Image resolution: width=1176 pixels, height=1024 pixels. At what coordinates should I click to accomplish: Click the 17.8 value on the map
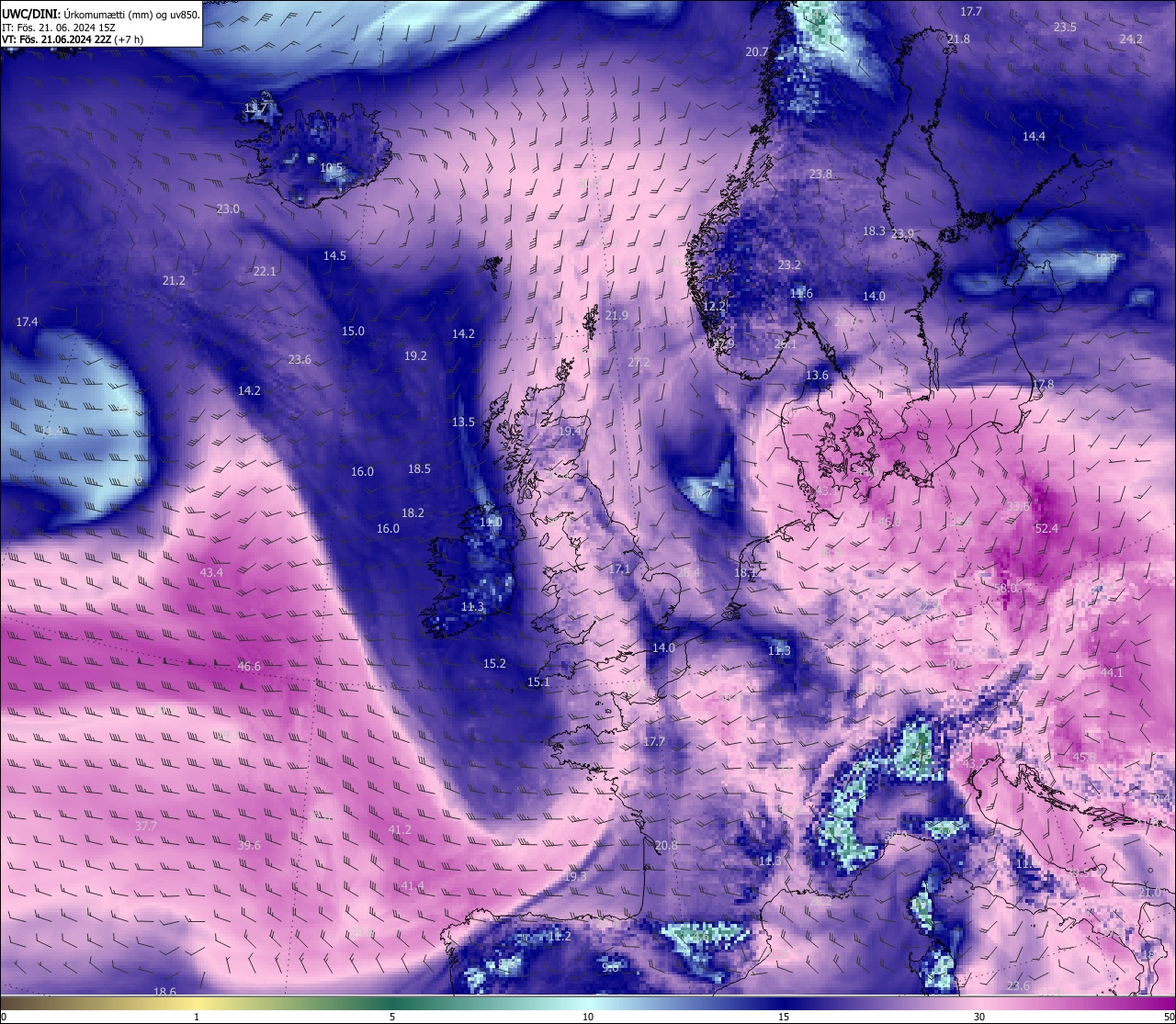pos(1043,384)
